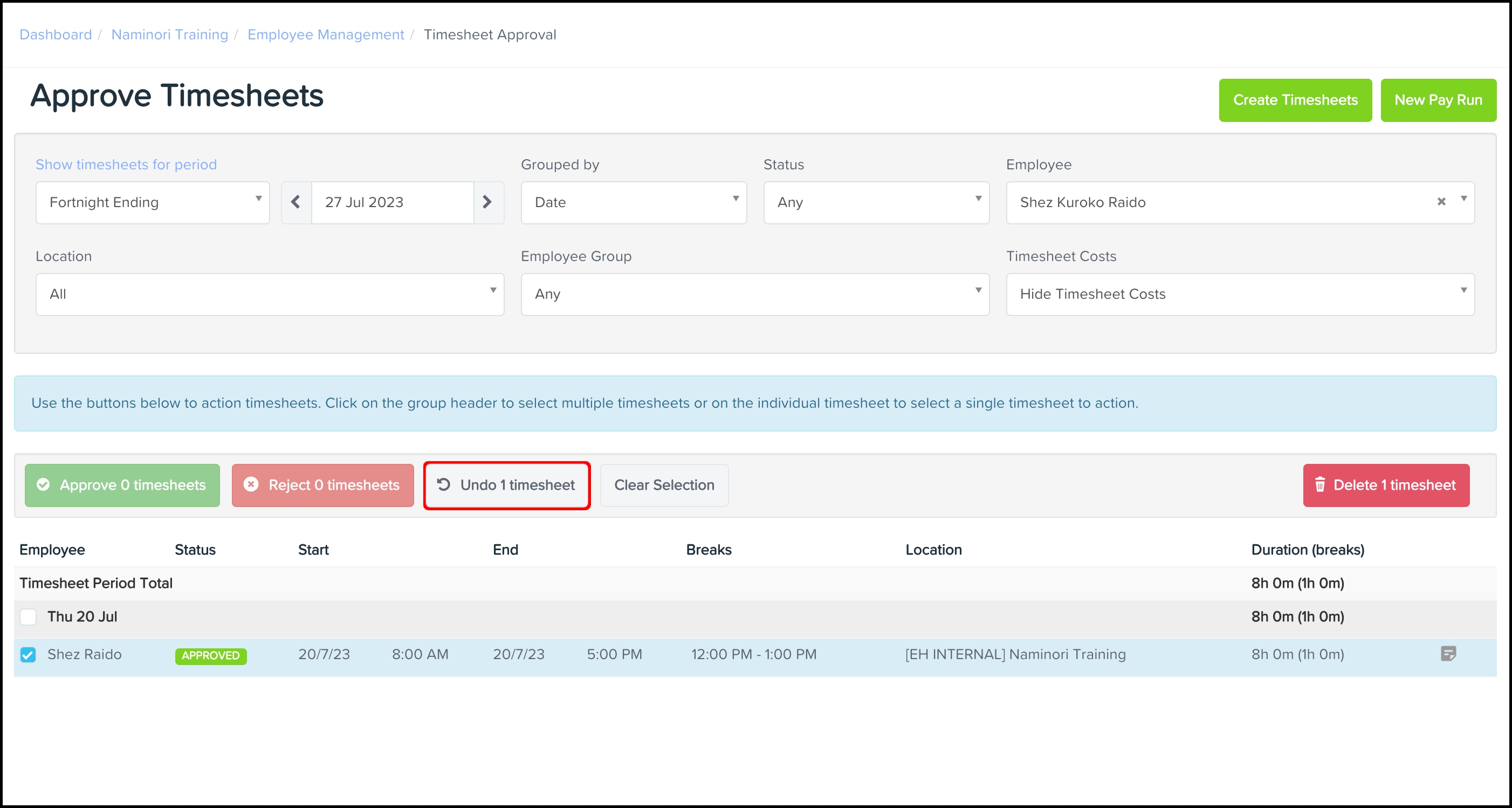Tick the Thu 20 Jul group checkbox
The width and height of the screenshot is (1512, 808).
(28, 617)
